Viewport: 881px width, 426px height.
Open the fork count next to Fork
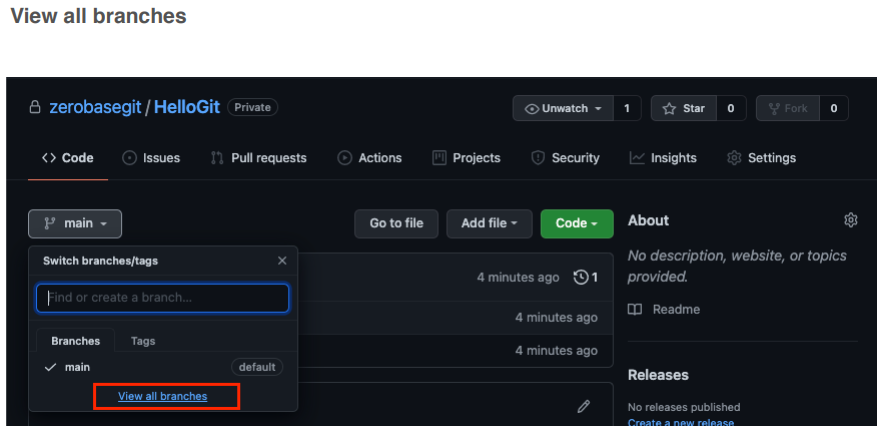(x=834, y=108)
